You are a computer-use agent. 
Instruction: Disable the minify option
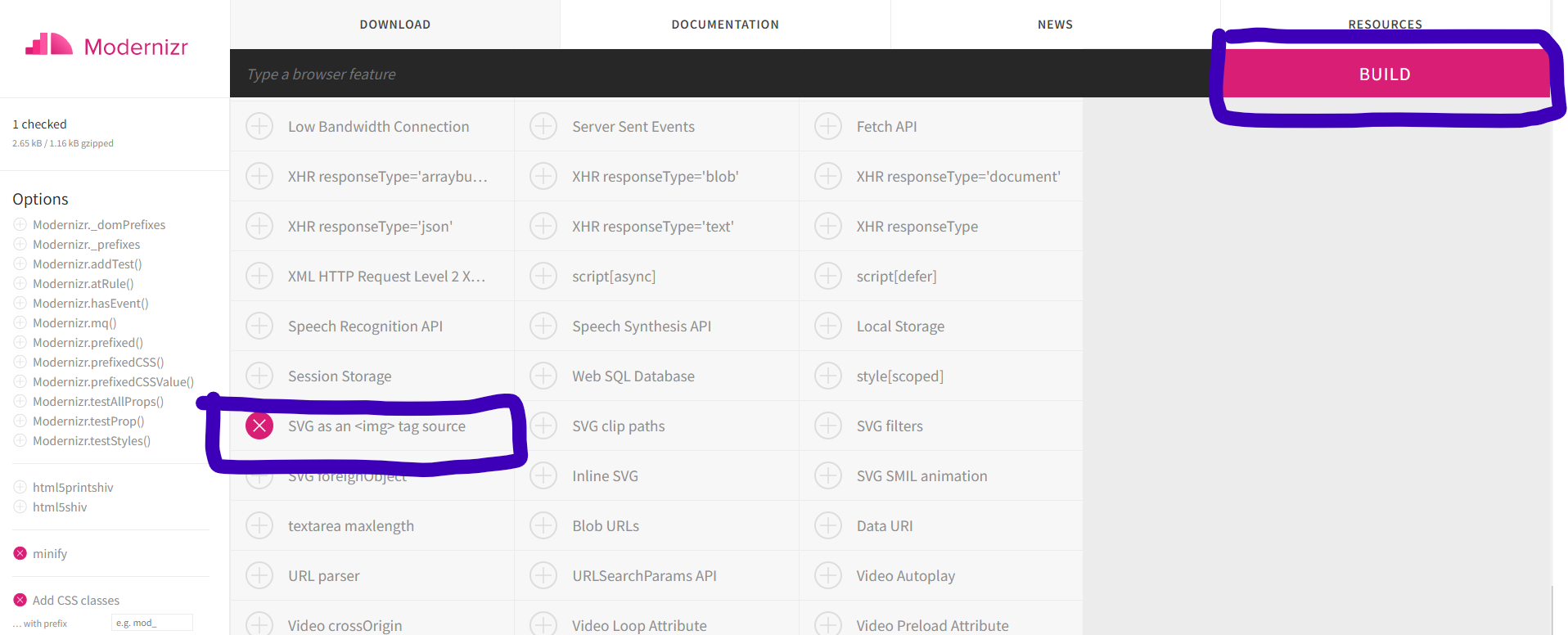click(20, 553)
